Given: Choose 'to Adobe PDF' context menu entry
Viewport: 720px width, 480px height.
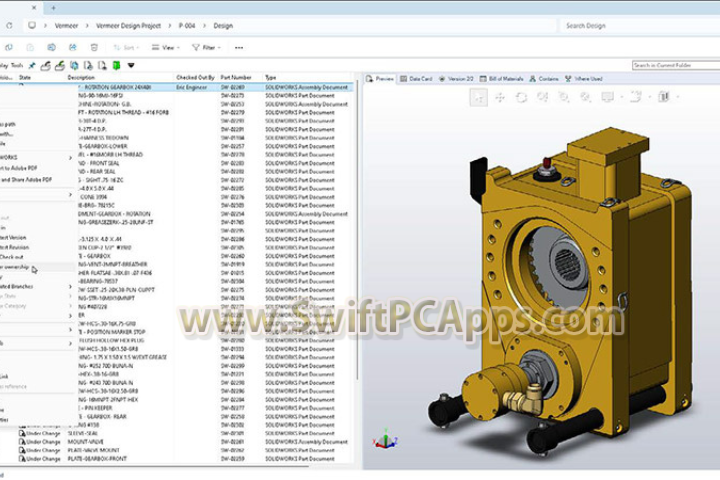Looking at the screenshot, I should (19, 168).
